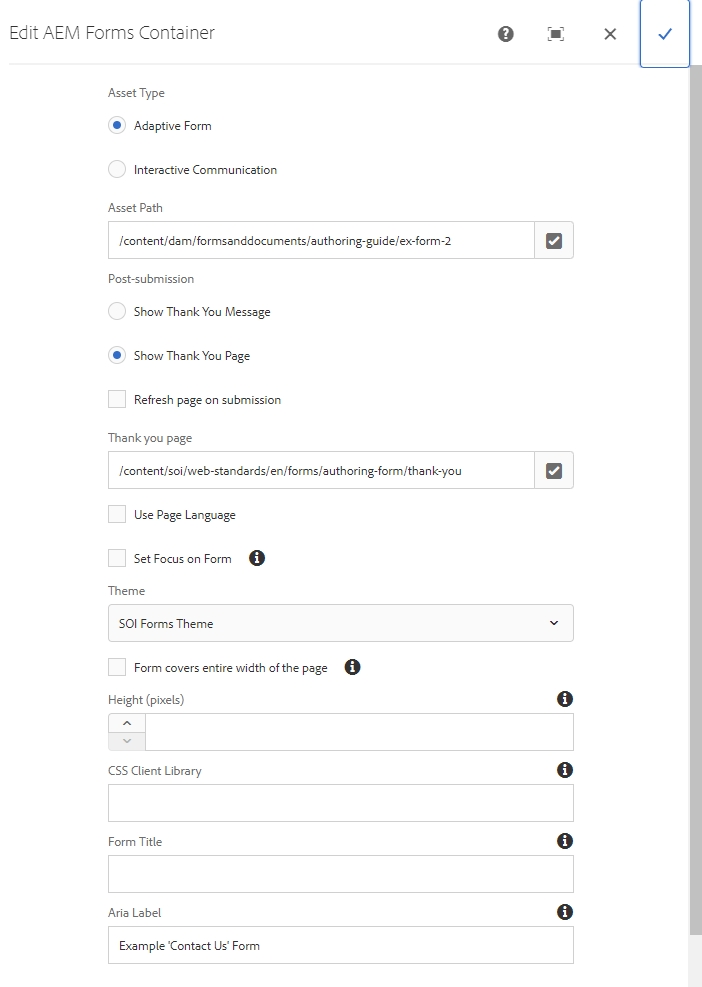
Task: Open the help icon in dialog header
Action: click(506, 34)
